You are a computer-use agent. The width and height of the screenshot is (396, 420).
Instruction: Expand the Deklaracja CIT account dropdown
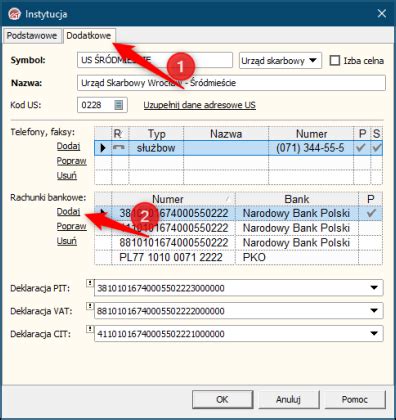[x=374, y=334]
